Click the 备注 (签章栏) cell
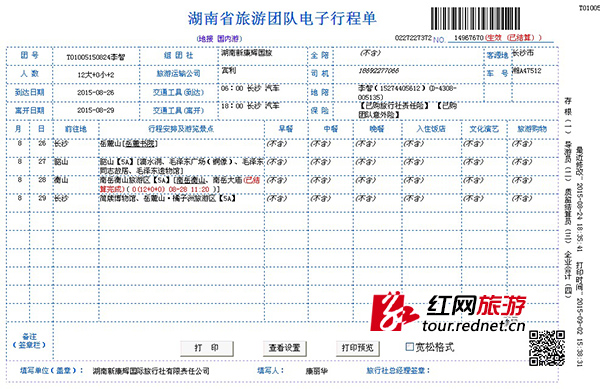600x389 pixels. [x=29, y=340]
